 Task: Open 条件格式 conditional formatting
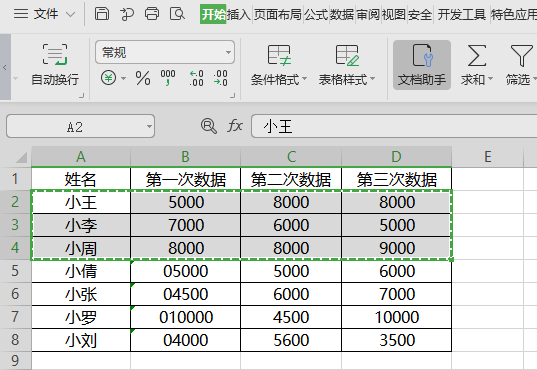pyautogui.click(x=279, y=64)
